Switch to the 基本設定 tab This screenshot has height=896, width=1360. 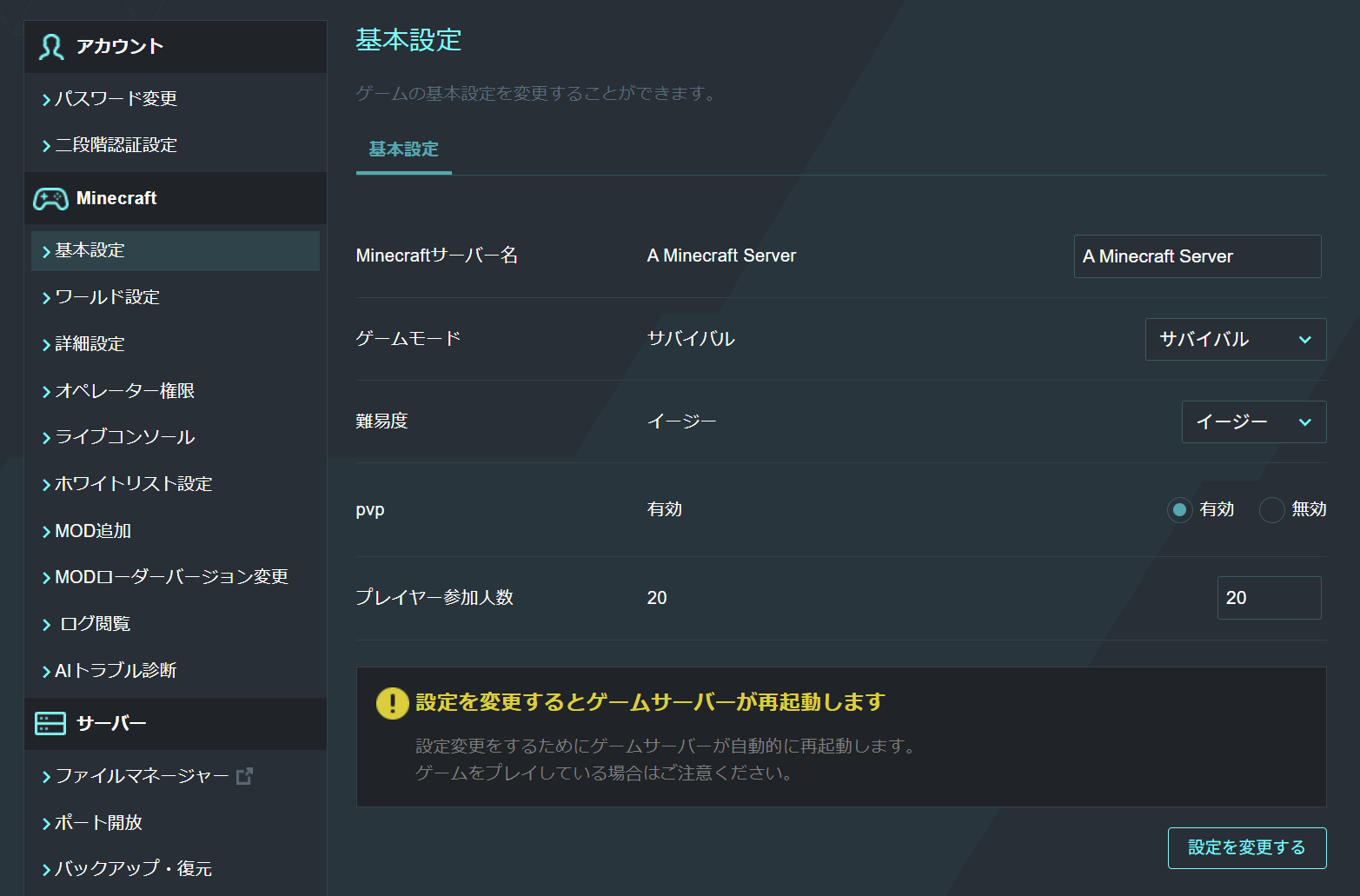[x=403, y=149]
